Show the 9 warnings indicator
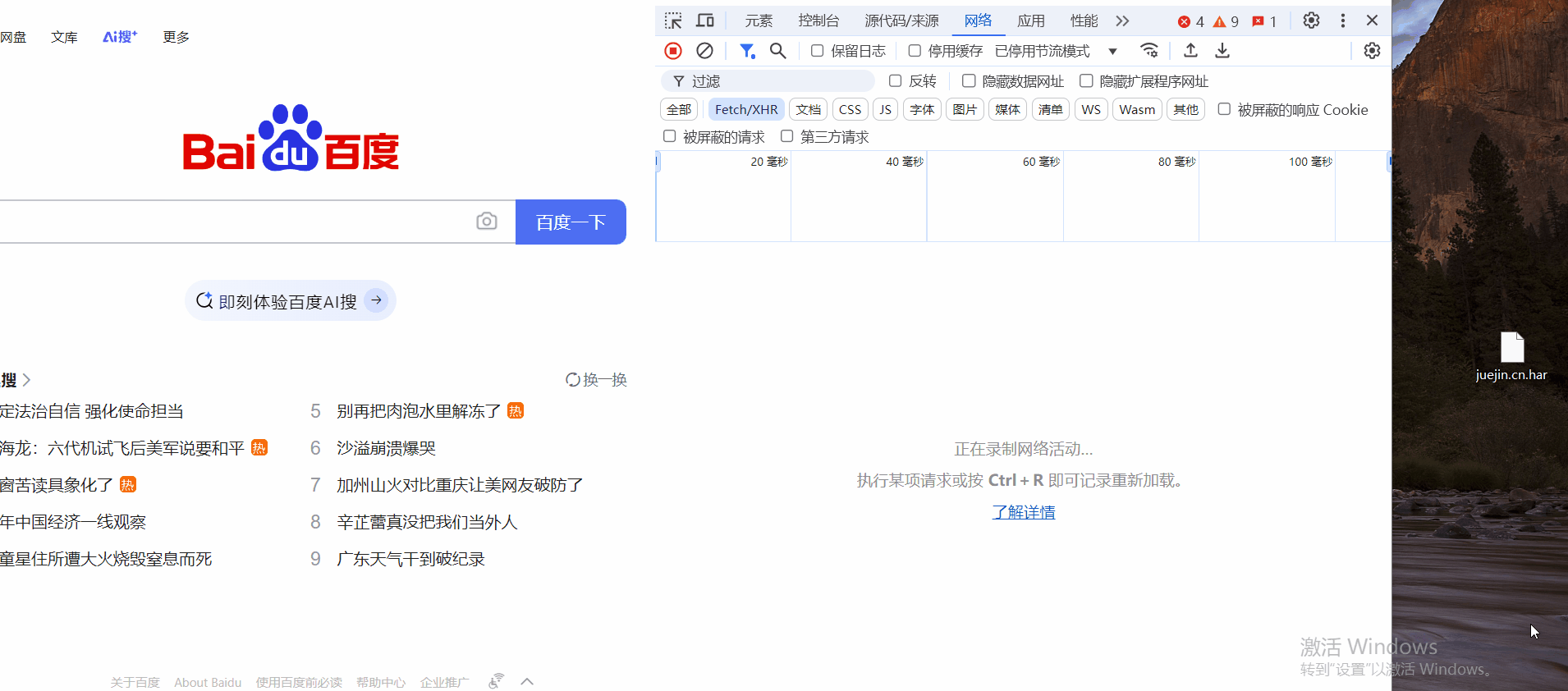This screenshot has height=691, width=1568. click(x=1226, y=21)
